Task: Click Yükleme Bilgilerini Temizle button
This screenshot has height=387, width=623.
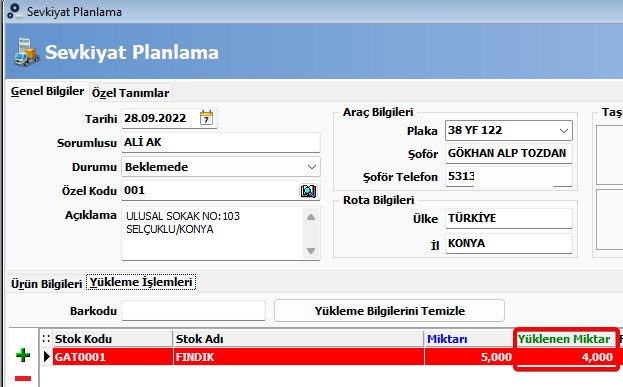Action: tap(389, 311)
